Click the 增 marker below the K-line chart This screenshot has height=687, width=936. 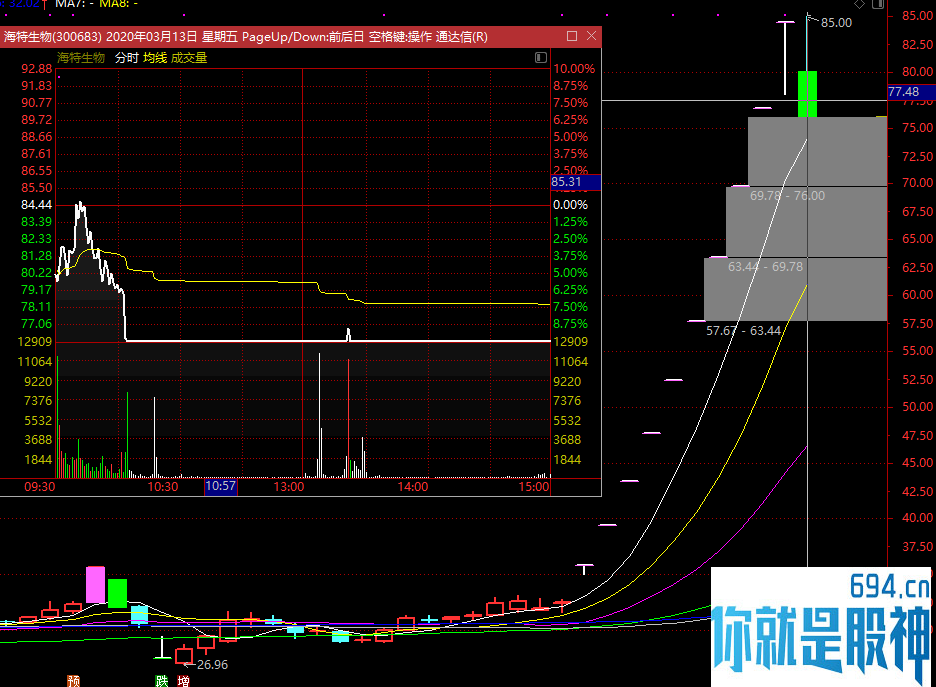pyautogui.click(x=183, y=681)
